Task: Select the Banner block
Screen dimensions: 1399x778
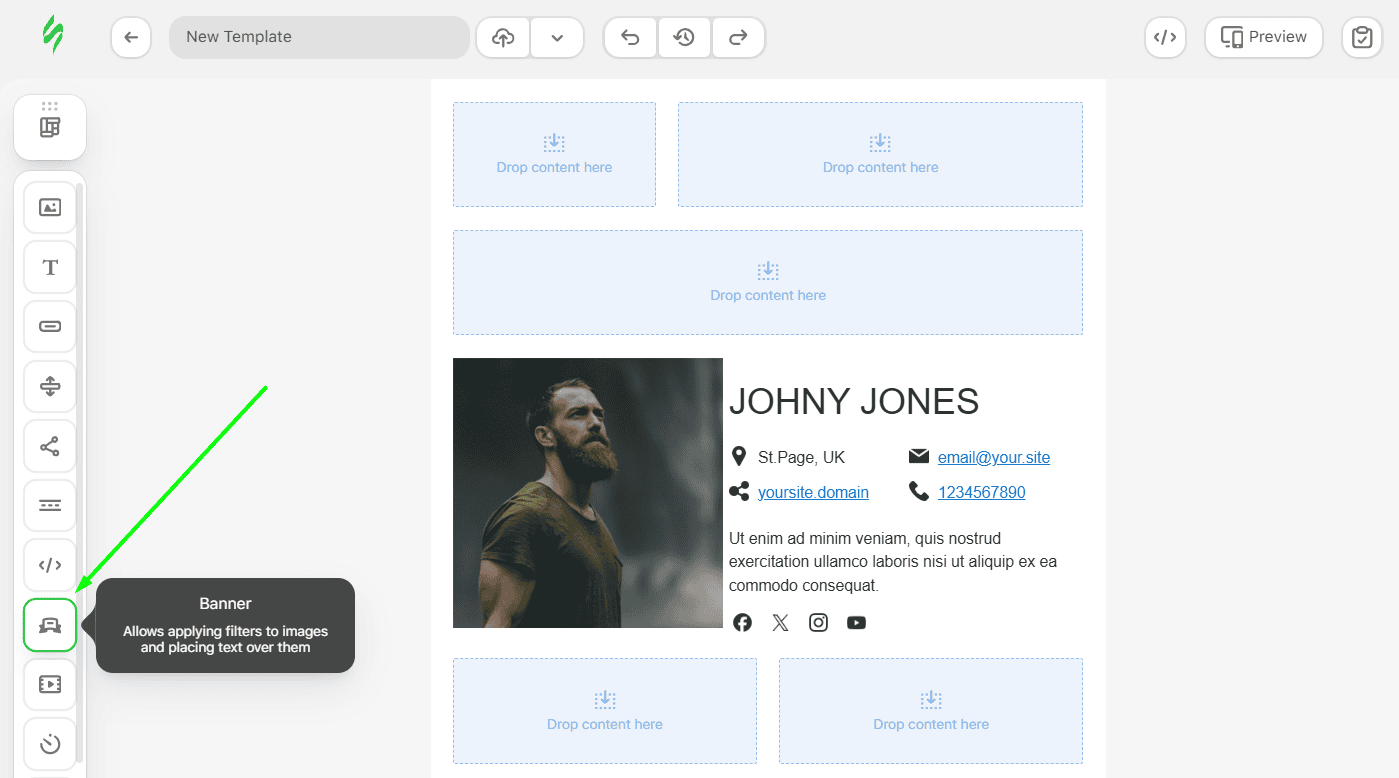Action: [x=50, y=625]
